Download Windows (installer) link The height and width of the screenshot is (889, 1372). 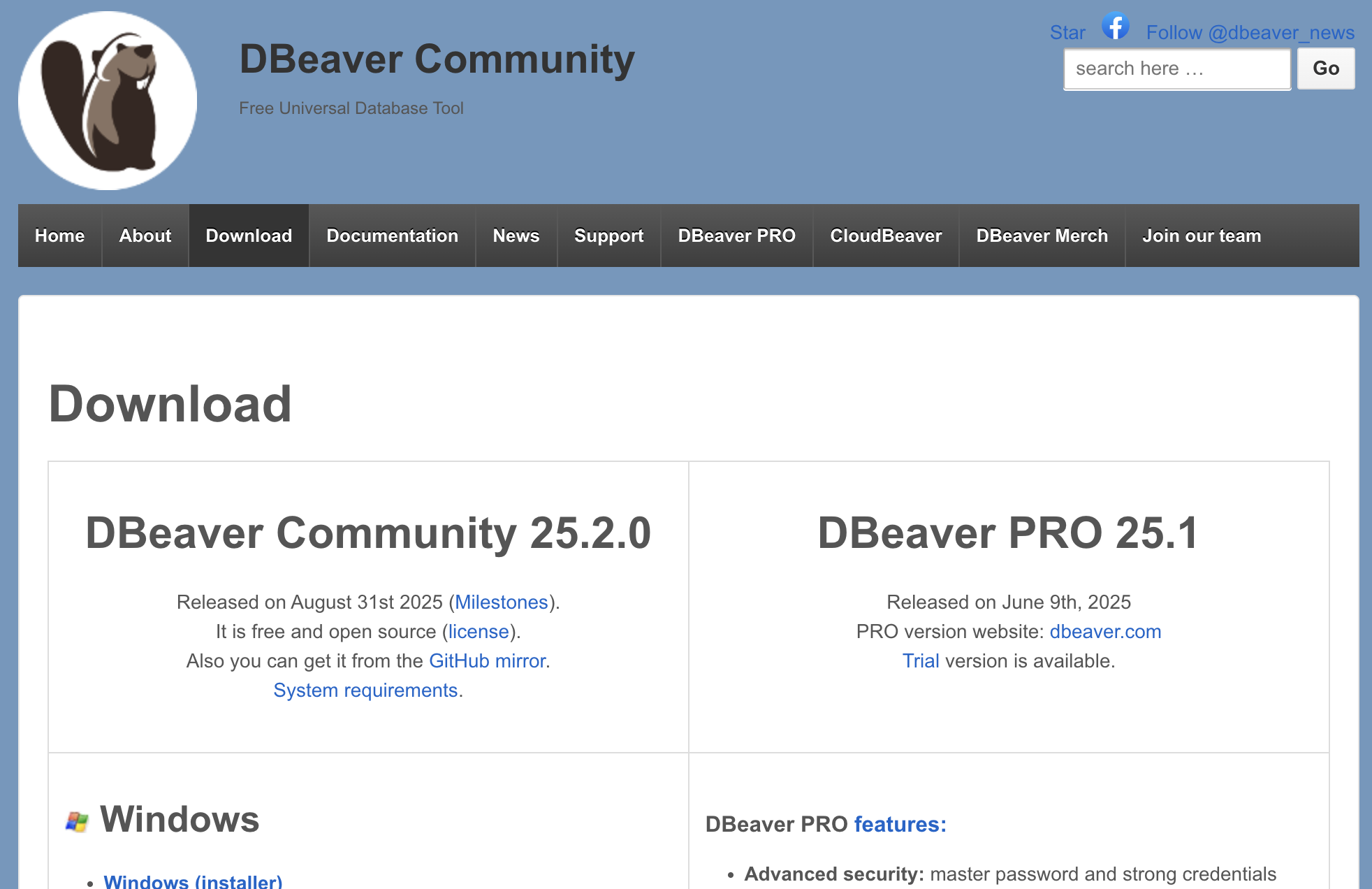click(x=194, y=882)
